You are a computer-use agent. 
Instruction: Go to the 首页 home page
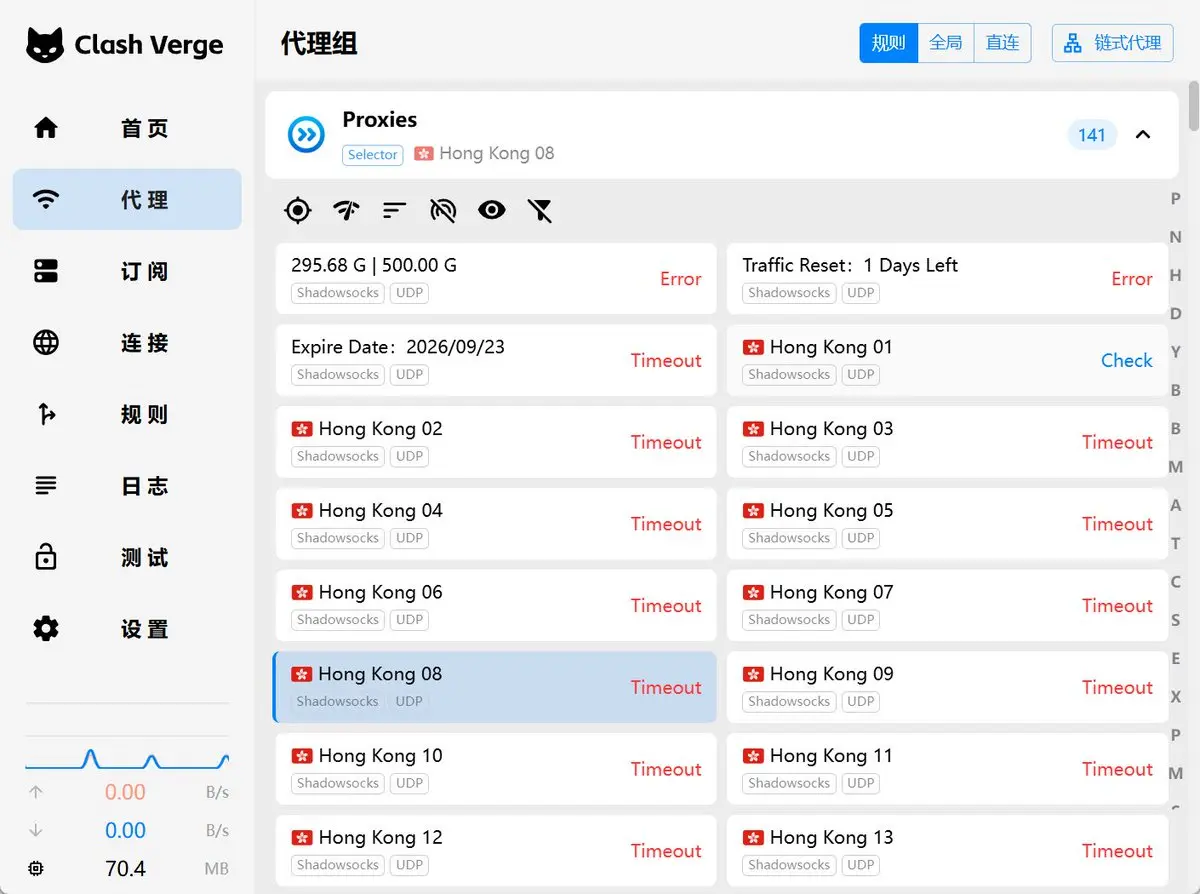pyautogui.click(x=127, y=128)
